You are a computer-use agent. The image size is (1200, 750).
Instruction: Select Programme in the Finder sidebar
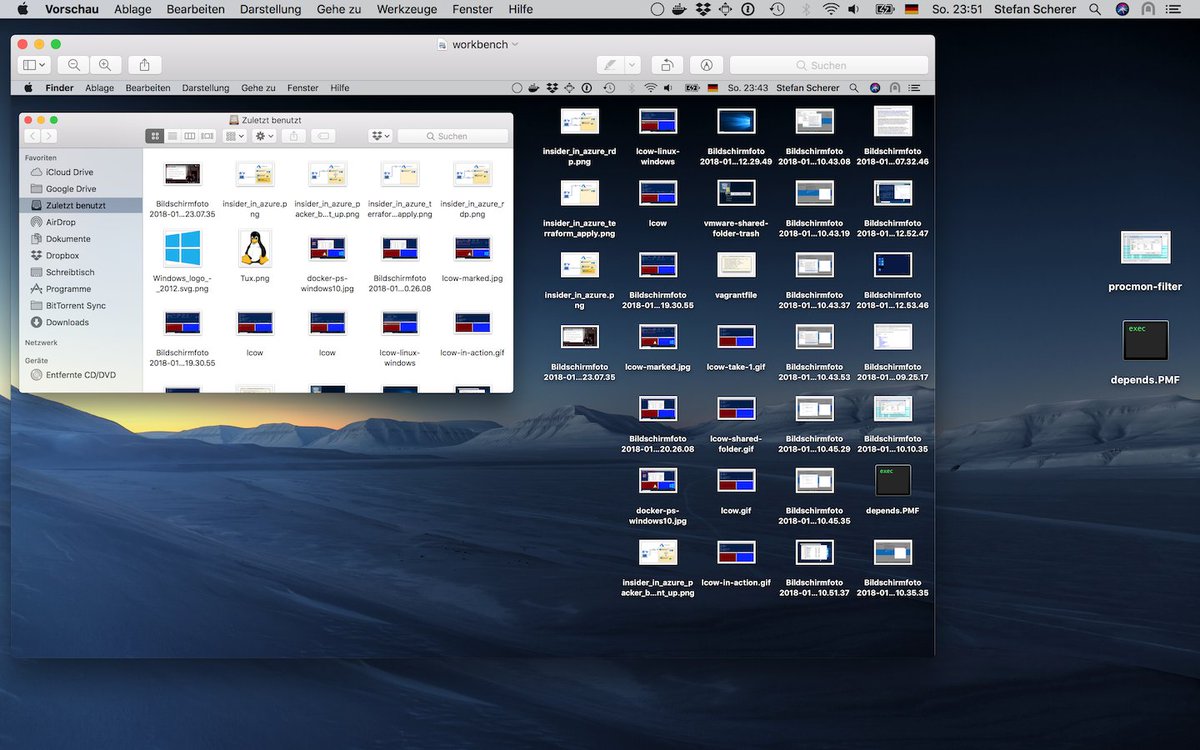(68, 289)
